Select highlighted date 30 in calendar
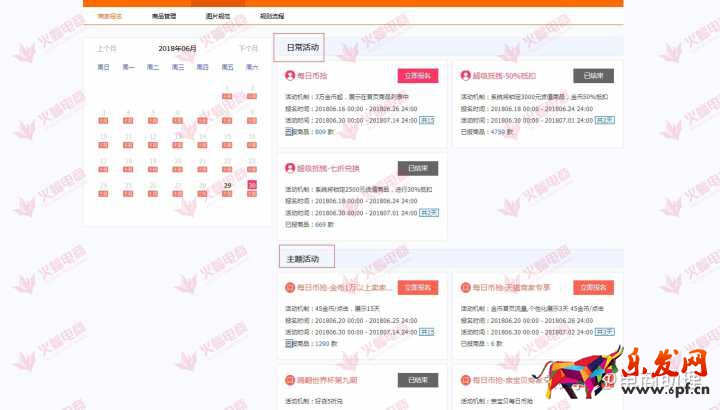 point(252,185)
